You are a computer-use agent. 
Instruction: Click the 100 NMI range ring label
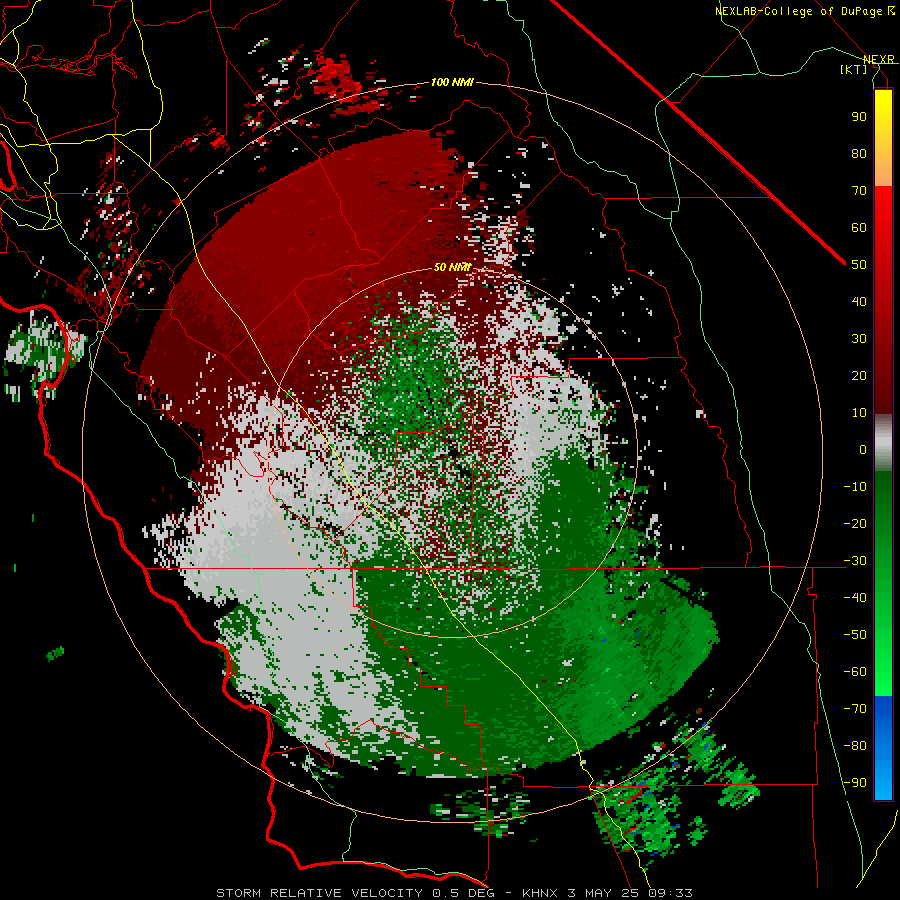[x=452, y=82]
